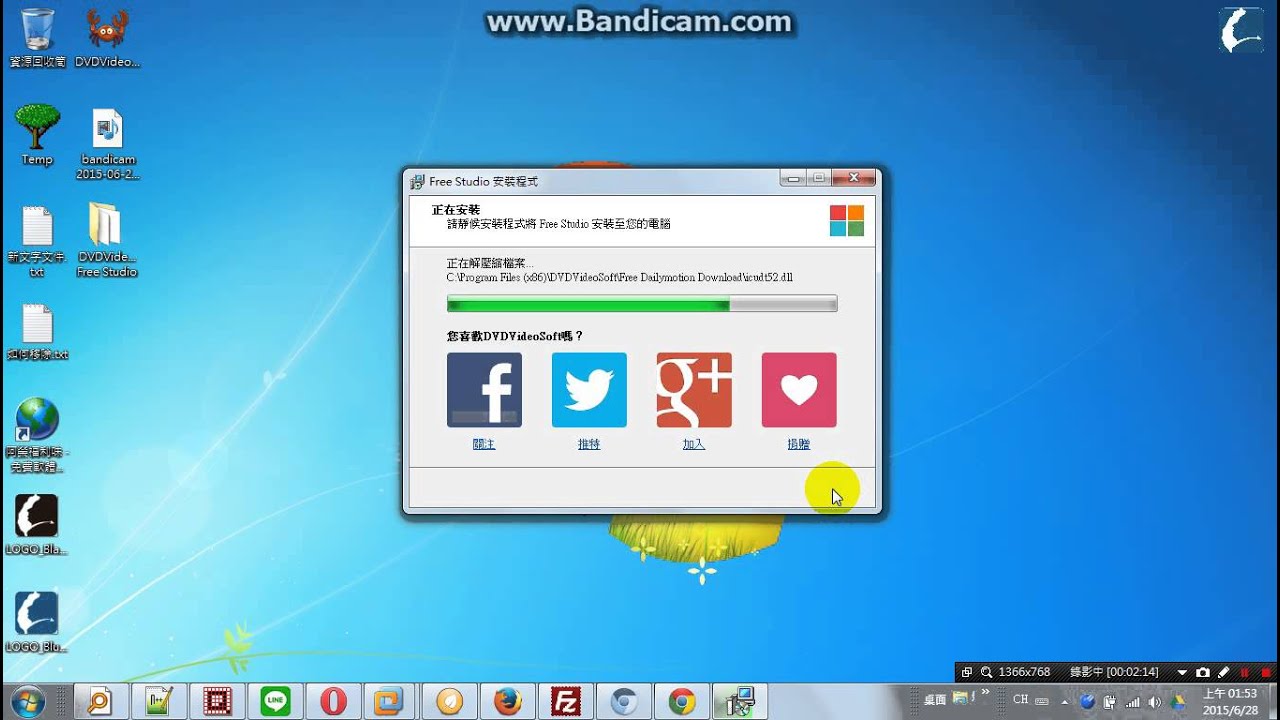Click the Bandicam pencil draw icon
Viewport: 1280px width, 720px height.
click(x=1223, y=672)
